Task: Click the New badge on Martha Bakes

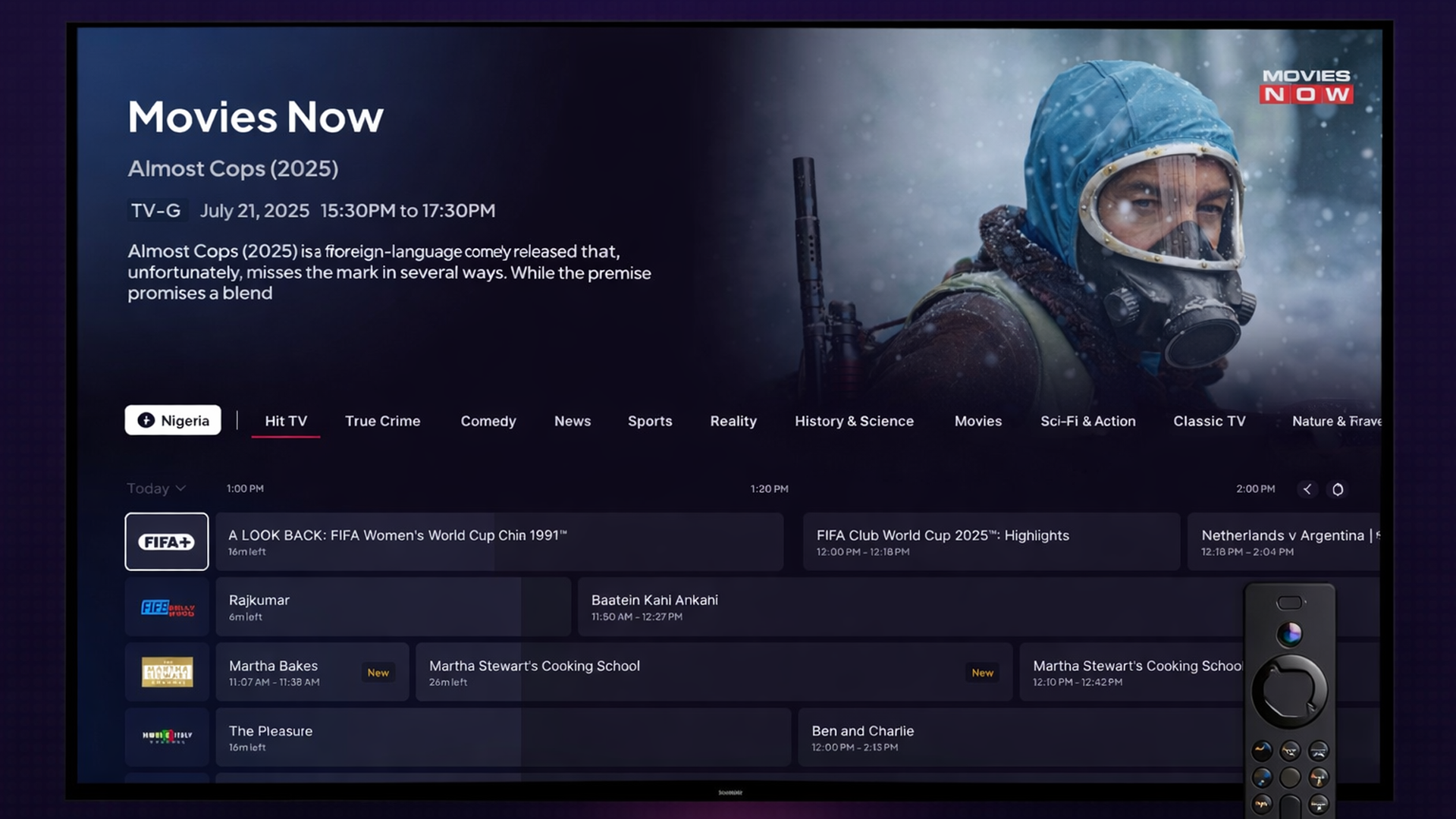Action: 378,673
